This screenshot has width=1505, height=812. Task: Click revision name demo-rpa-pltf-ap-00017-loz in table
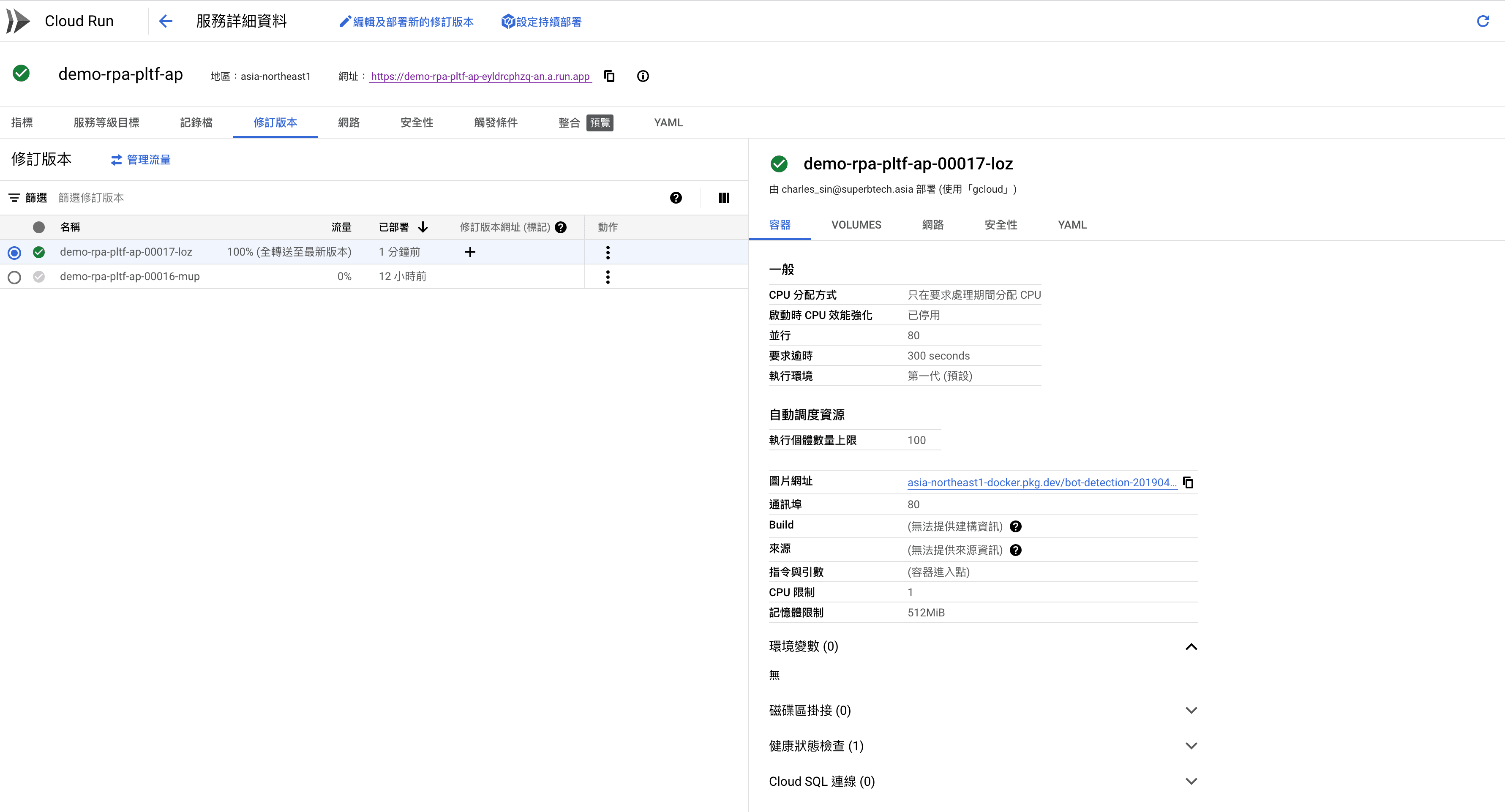click(126, 252)
